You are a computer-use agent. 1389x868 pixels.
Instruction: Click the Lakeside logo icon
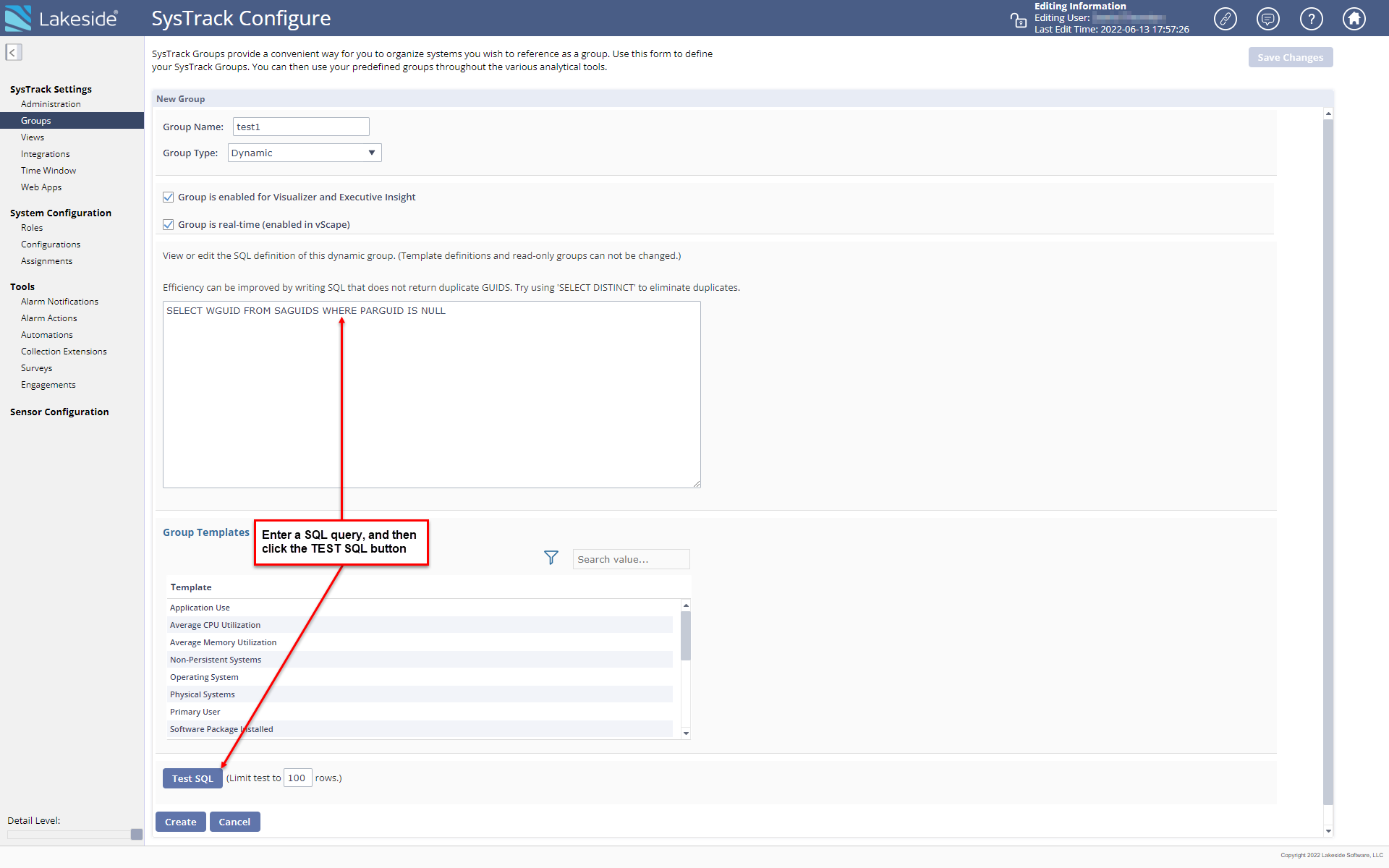coord(18,18)
